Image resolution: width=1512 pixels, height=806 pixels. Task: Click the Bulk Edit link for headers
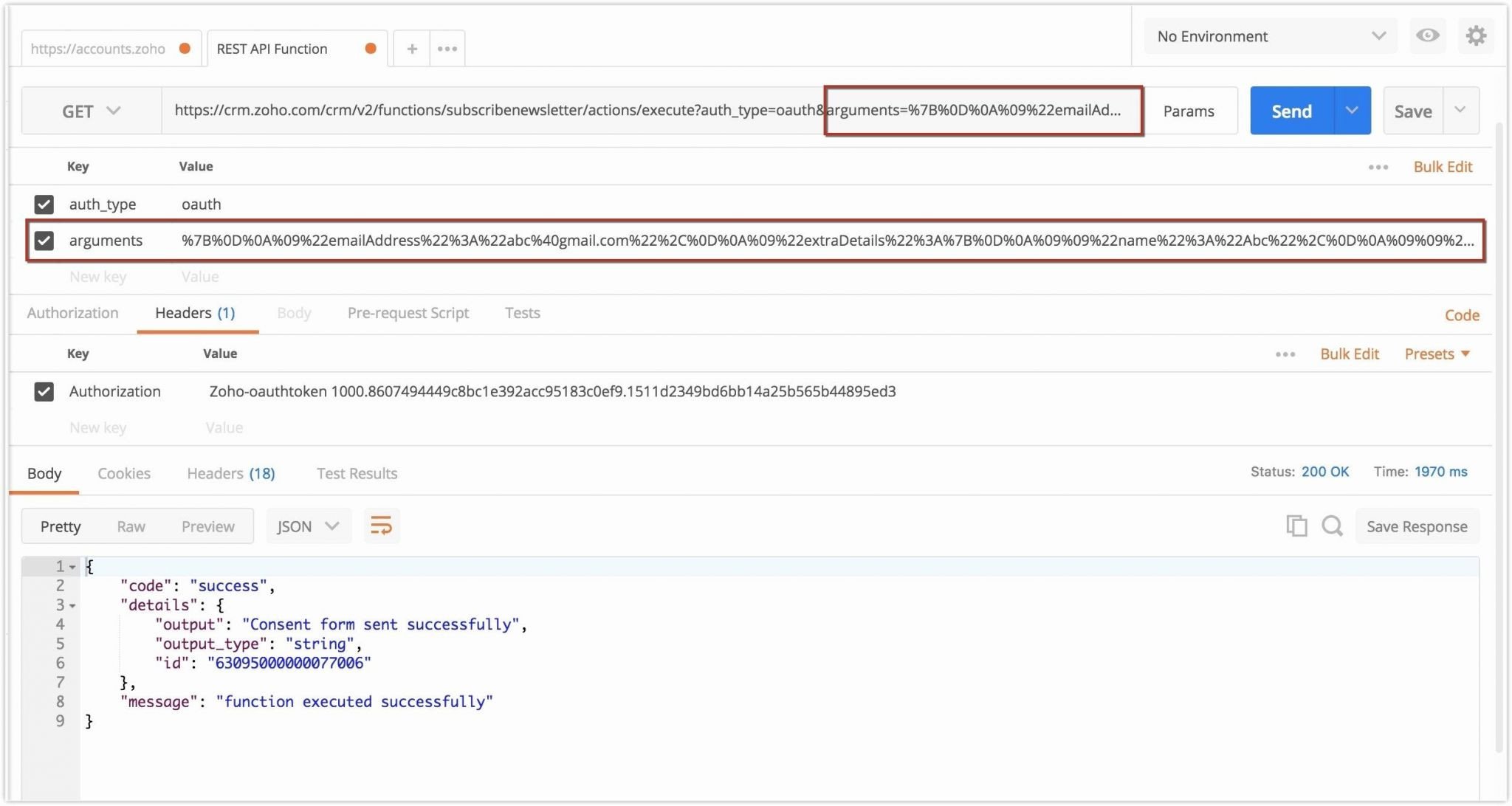point(1350,353)
